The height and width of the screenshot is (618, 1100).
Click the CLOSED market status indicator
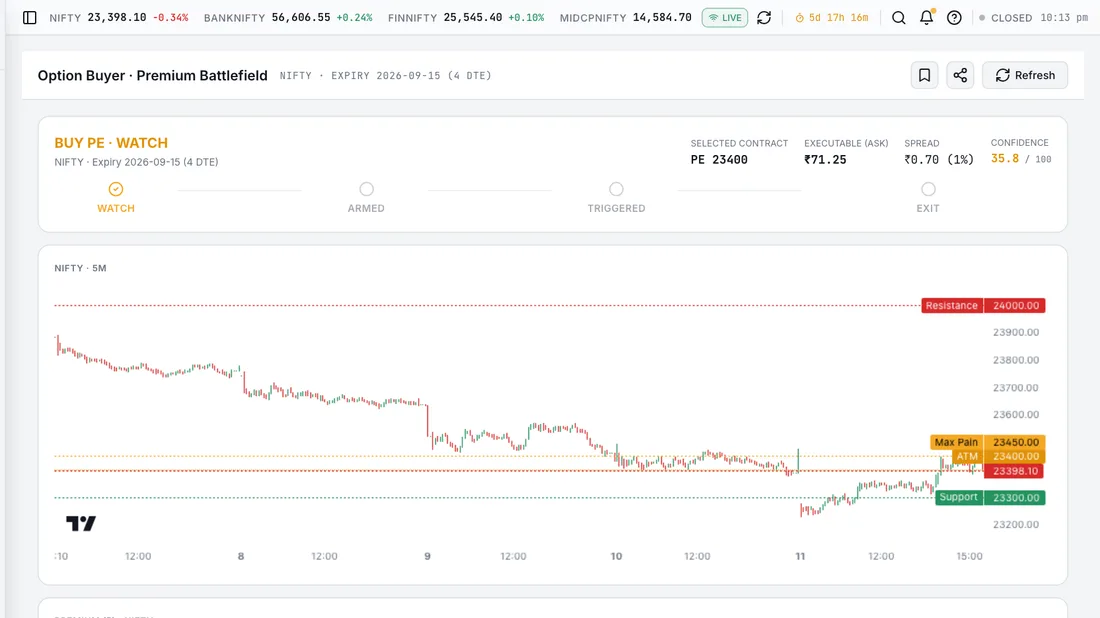1006,18
